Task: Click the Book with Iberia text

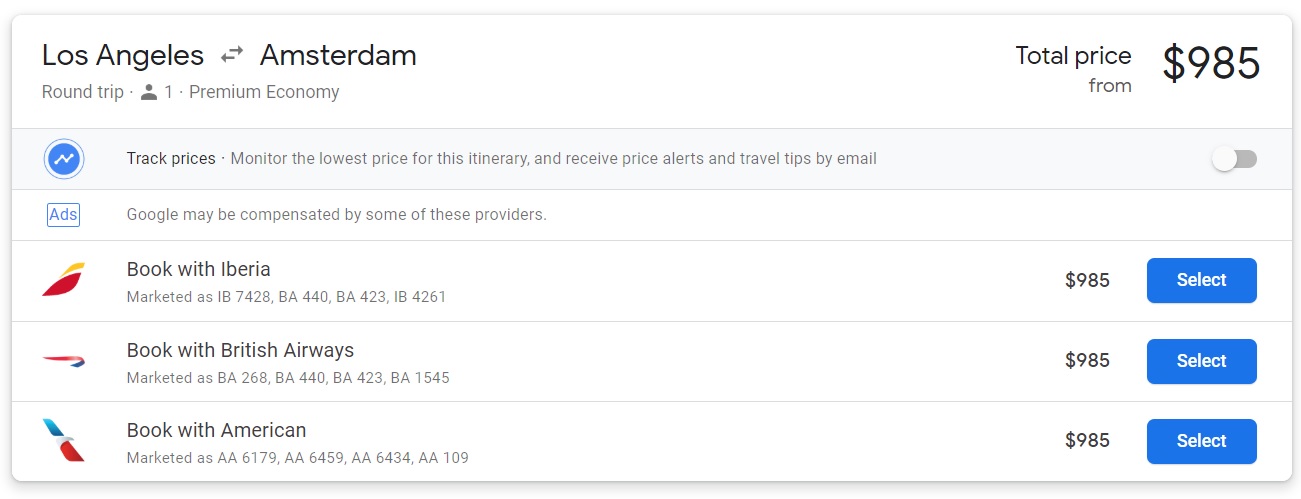Action: pos(199,269)
